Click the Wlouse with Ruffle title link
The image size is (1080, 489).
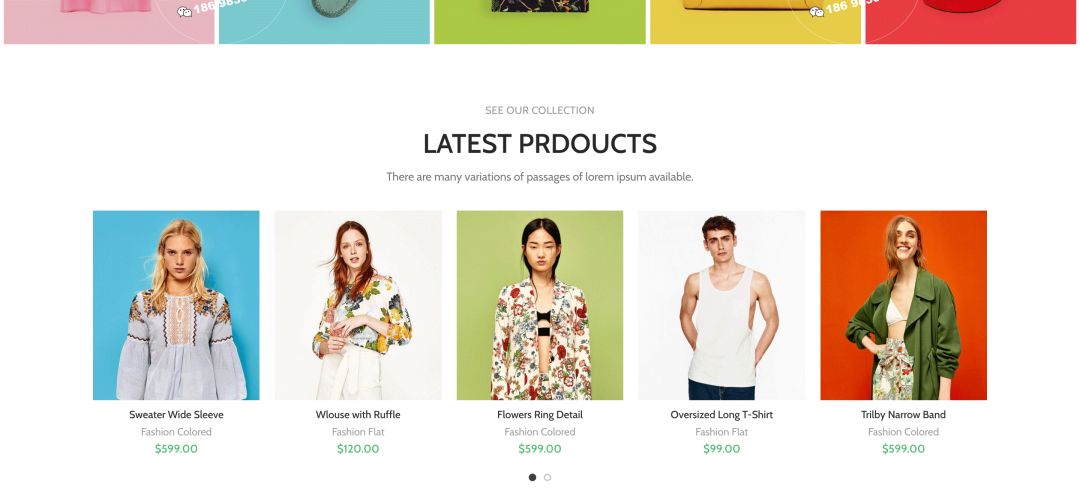tap(358, 415)
